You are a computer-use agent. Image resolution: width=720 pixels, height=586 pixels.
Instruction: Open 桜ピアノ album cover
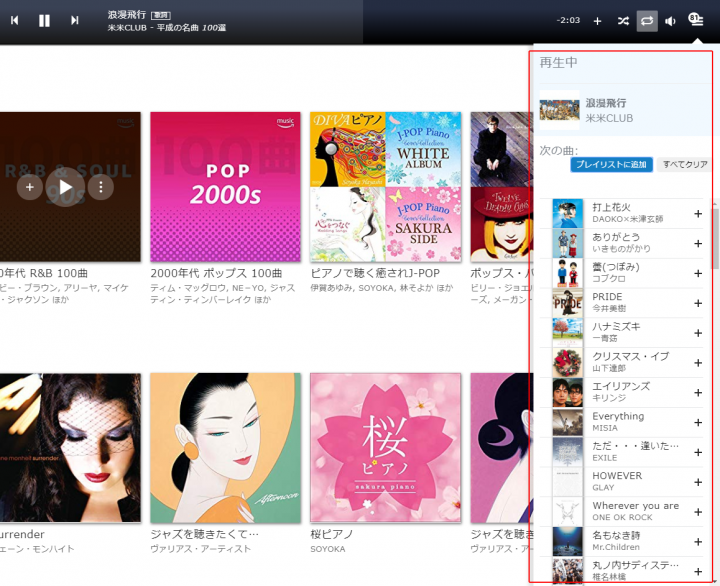coord(385,448)
